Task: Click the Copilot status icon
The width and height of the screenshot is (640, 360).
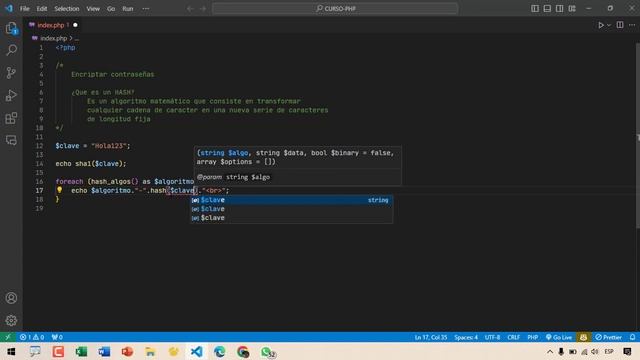Action: [x=583, y=337]
